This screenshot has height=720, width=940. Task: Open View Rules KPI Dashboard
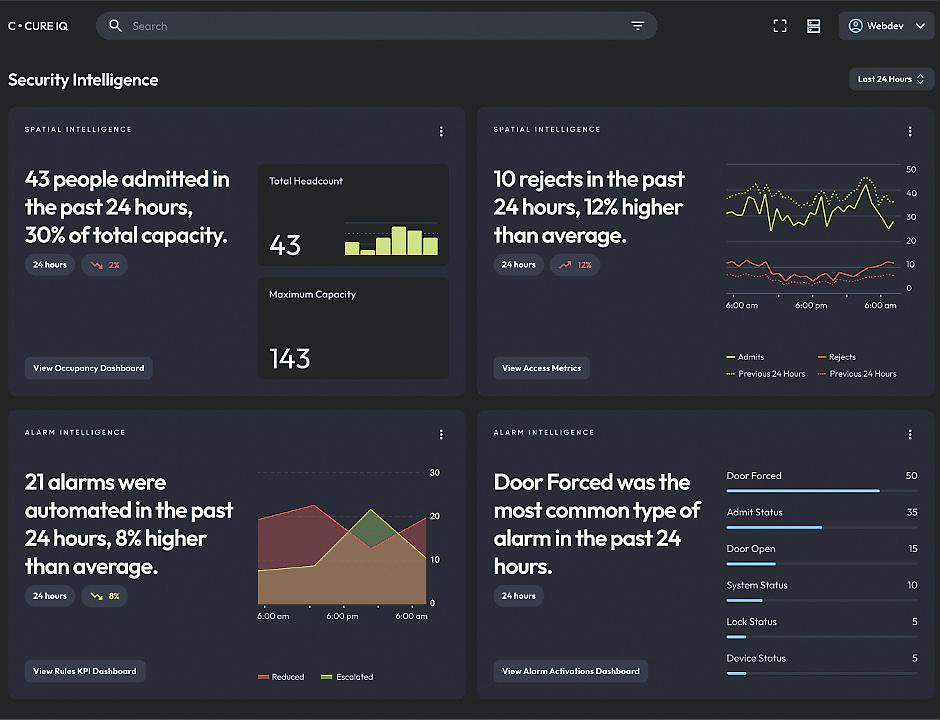tap(85, 671)
